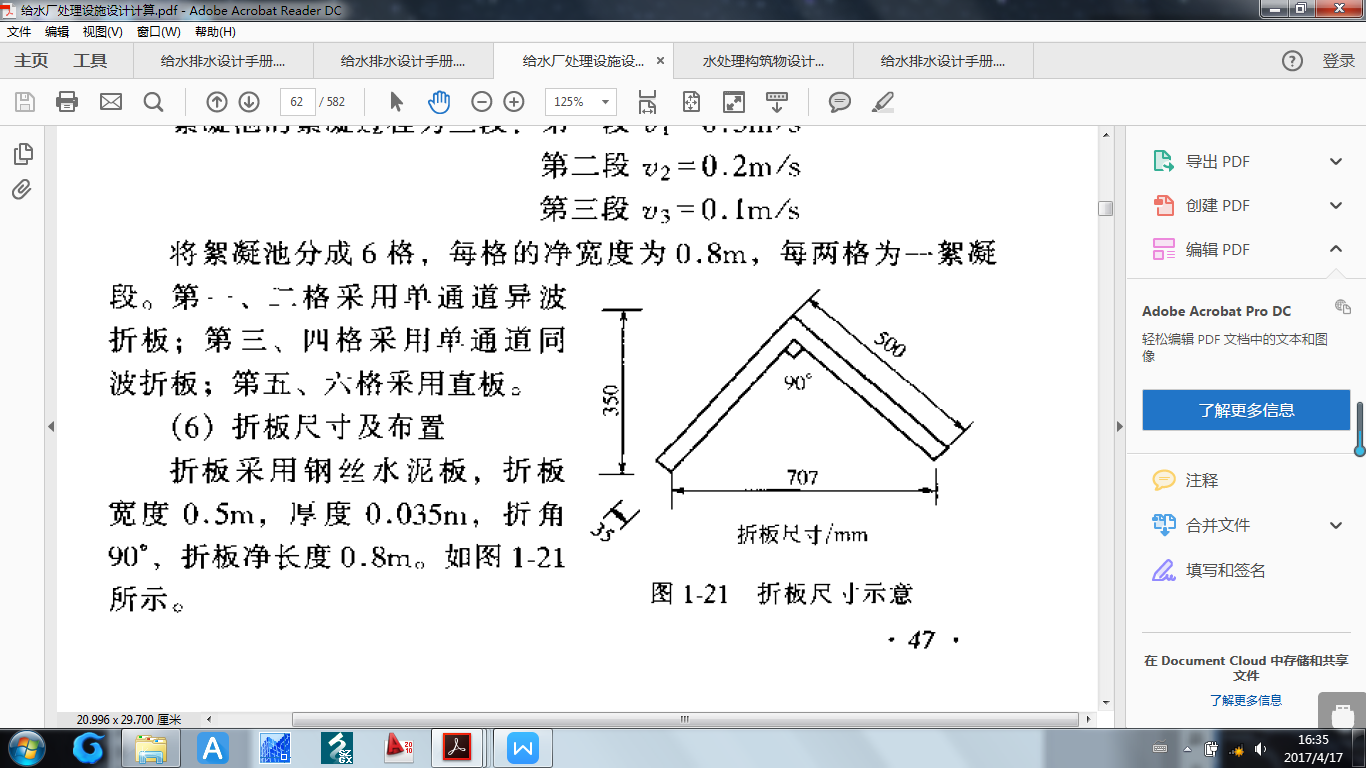Viewport: 1366px width, 768px height.
Task: Open the 视图(V) menu
Action: pos(102,32)
